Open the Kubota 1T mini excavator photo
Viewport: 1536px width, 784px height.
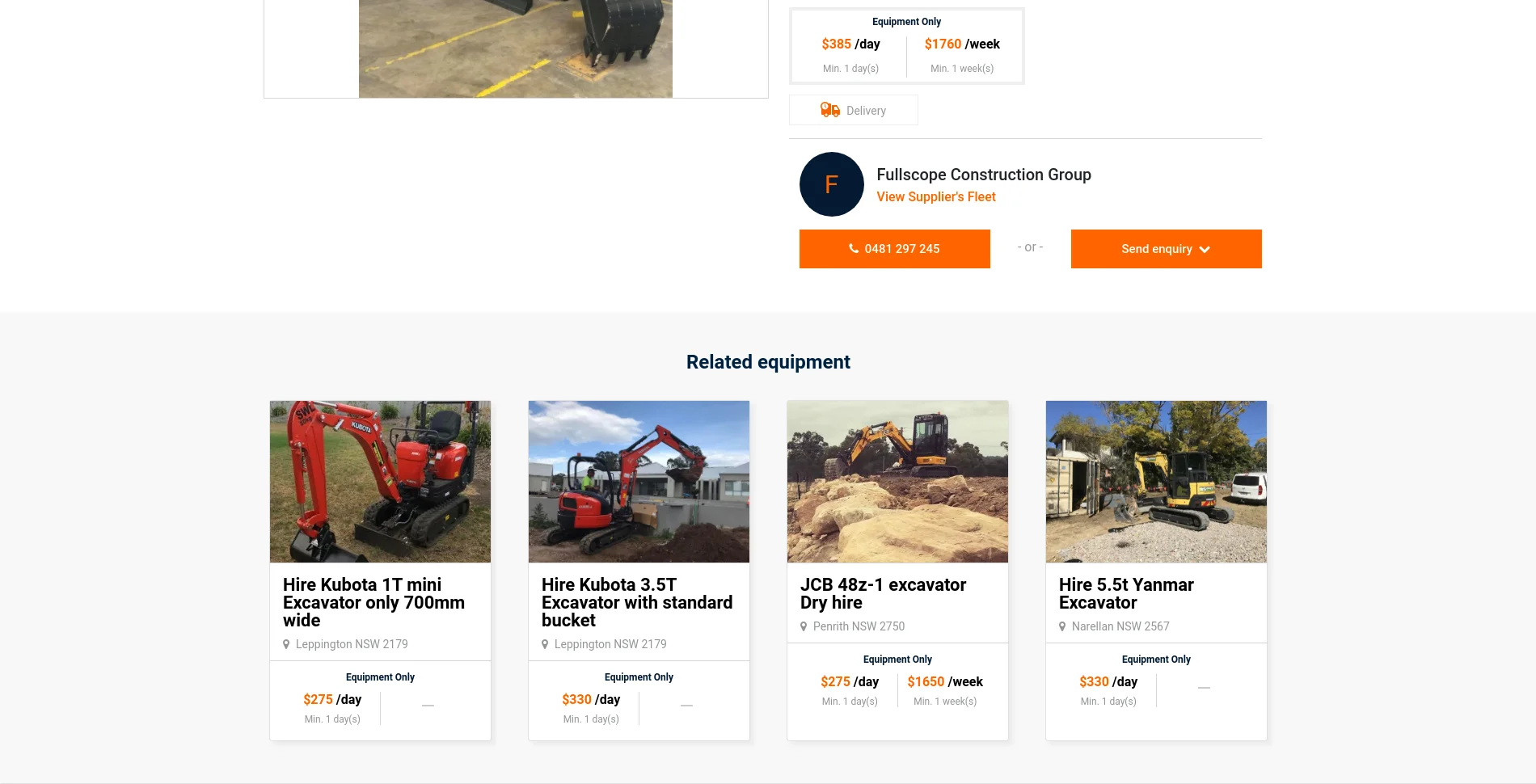coord(380,482)
